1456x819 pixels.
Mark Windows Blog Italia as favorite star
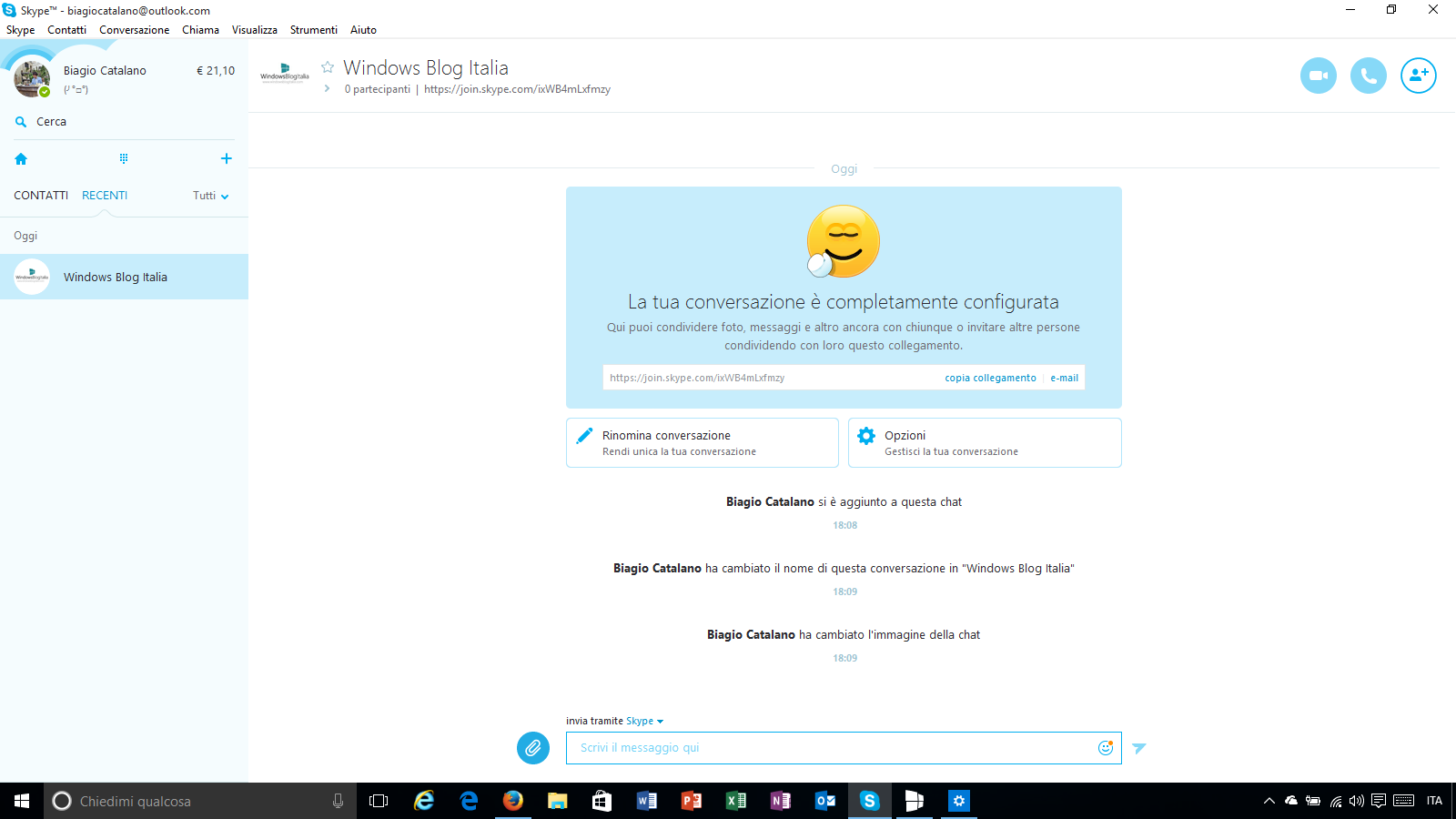click(x=328, y=67)
